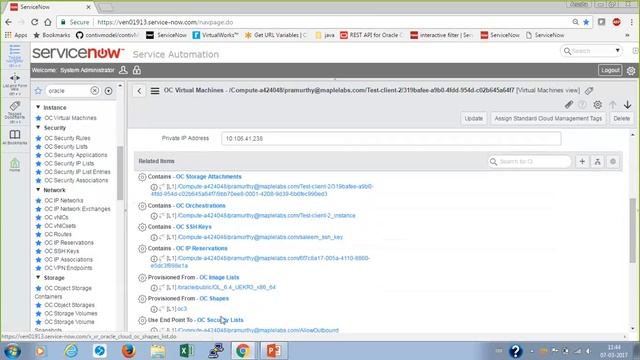640x360 pixels.
Task: Focus the Private IP Address field
Action: tap(391, 139)
